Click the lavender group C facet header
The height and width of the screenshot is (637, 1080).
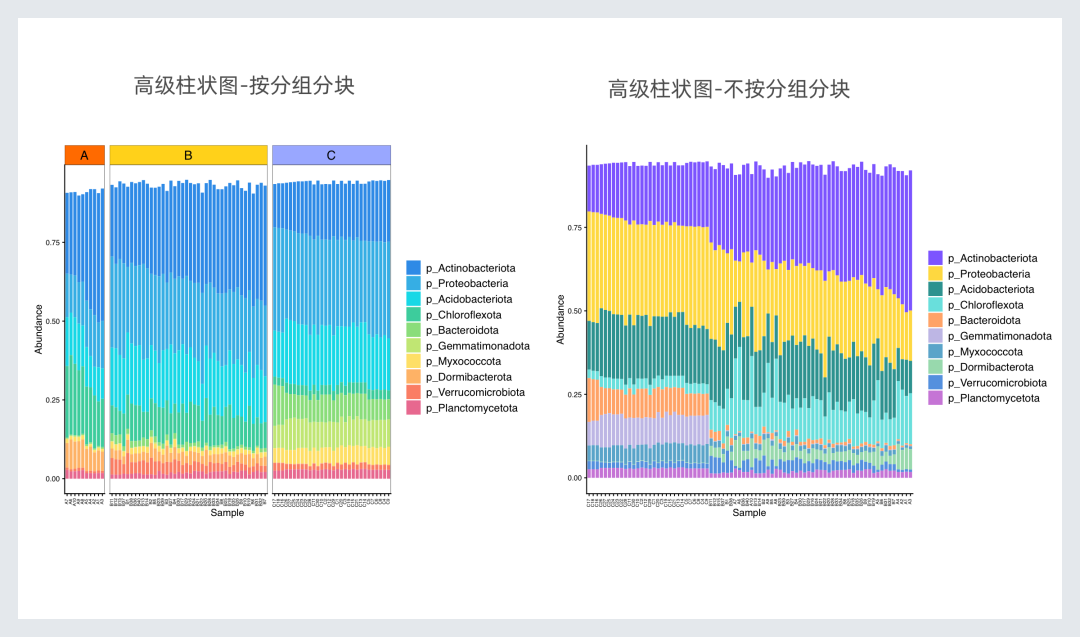coord(331,155)
